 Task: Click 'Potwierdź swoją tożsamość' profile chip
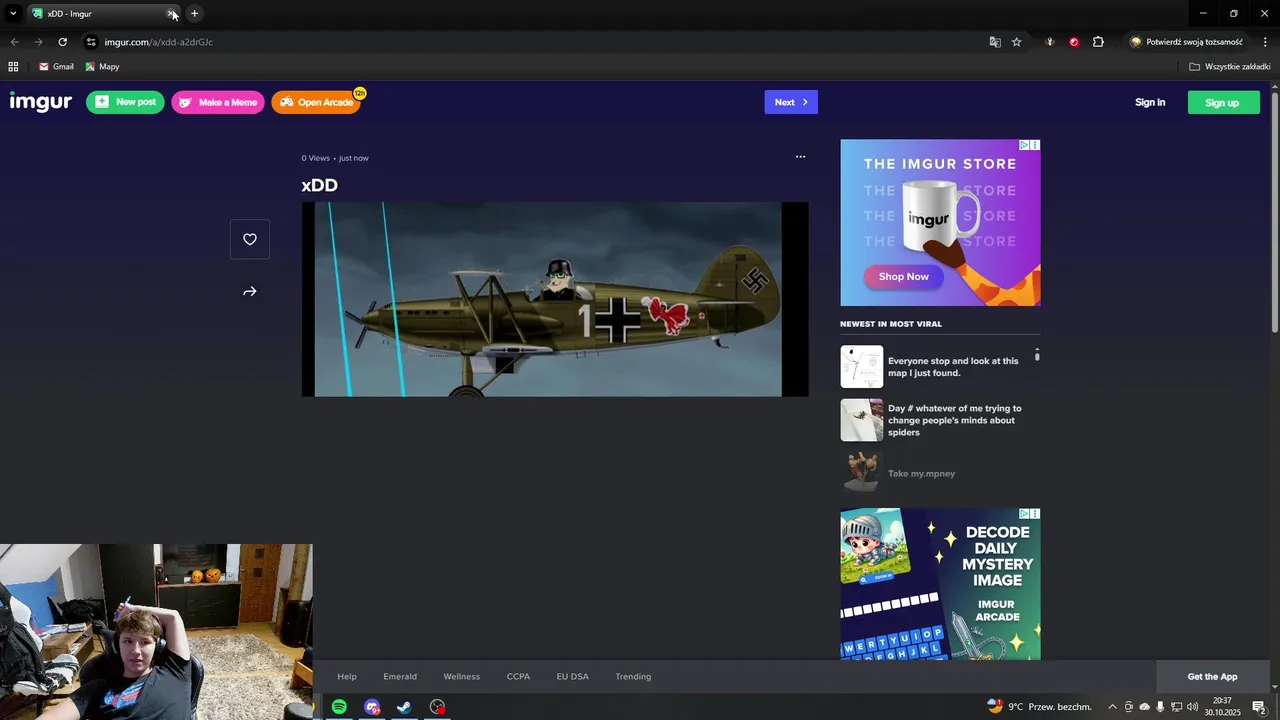[x=1187, y=42]
